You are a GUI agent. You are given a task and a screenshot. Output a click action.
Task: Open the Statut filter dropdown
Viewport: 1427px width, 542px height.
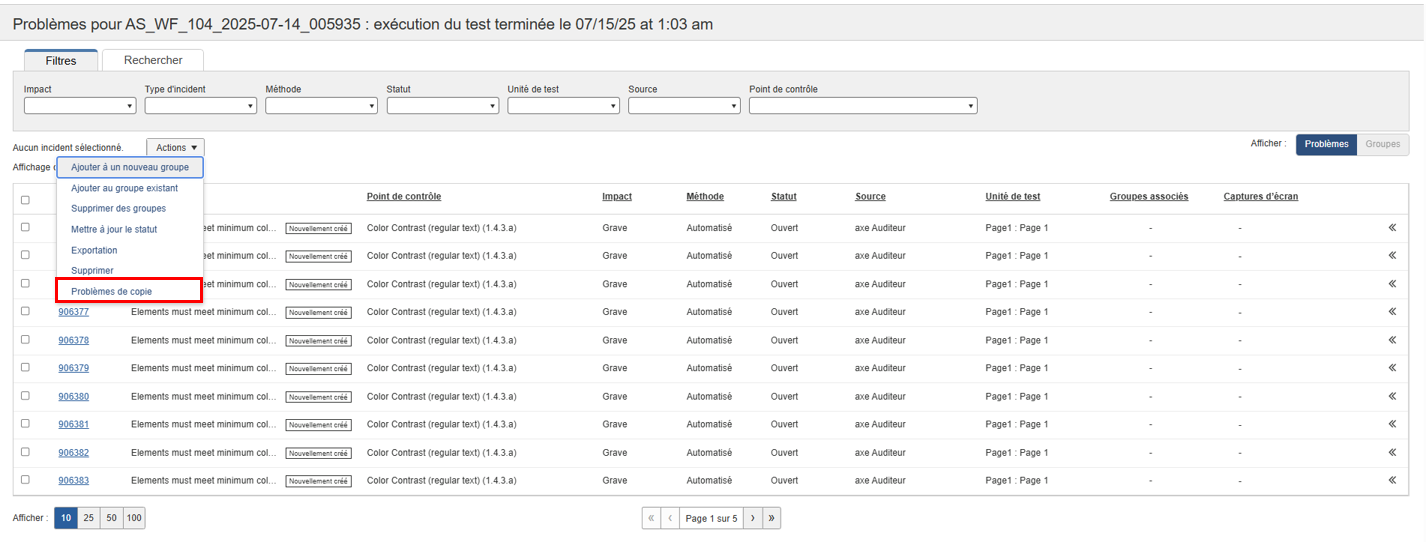pos(442,106)
